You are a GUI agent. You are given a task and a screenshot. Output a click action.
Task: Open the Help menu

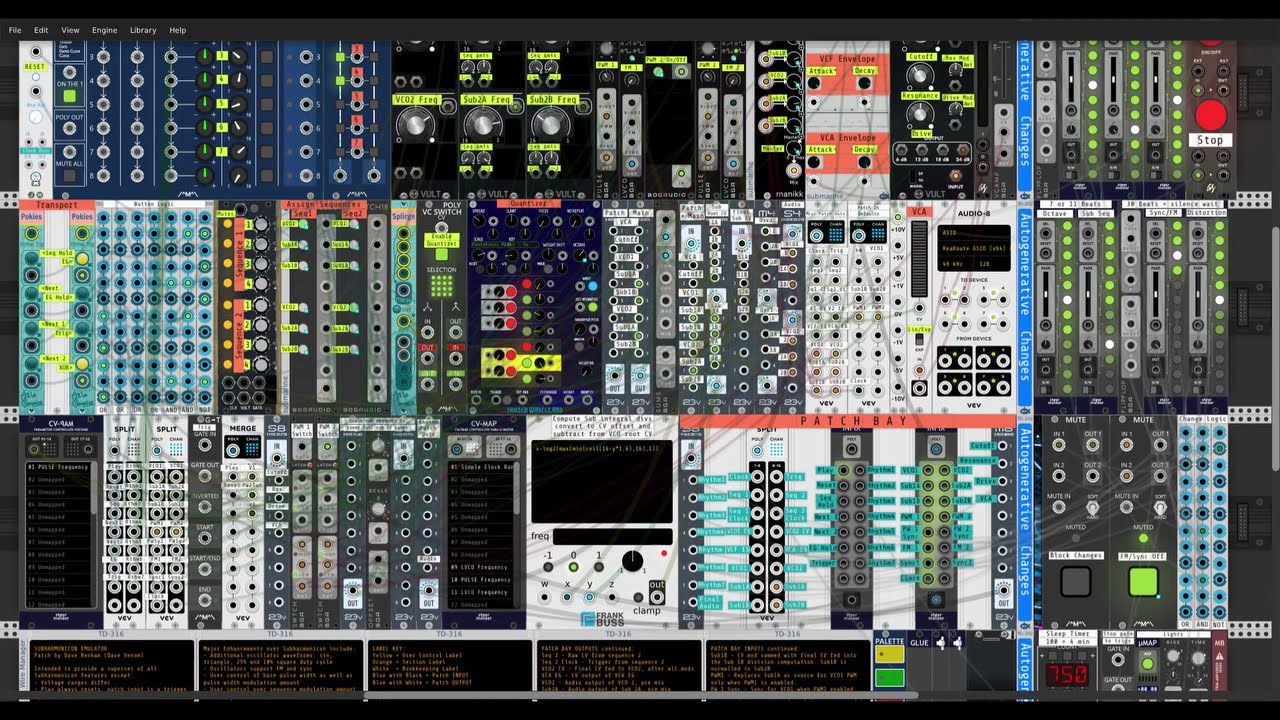(x=177, y=30)
